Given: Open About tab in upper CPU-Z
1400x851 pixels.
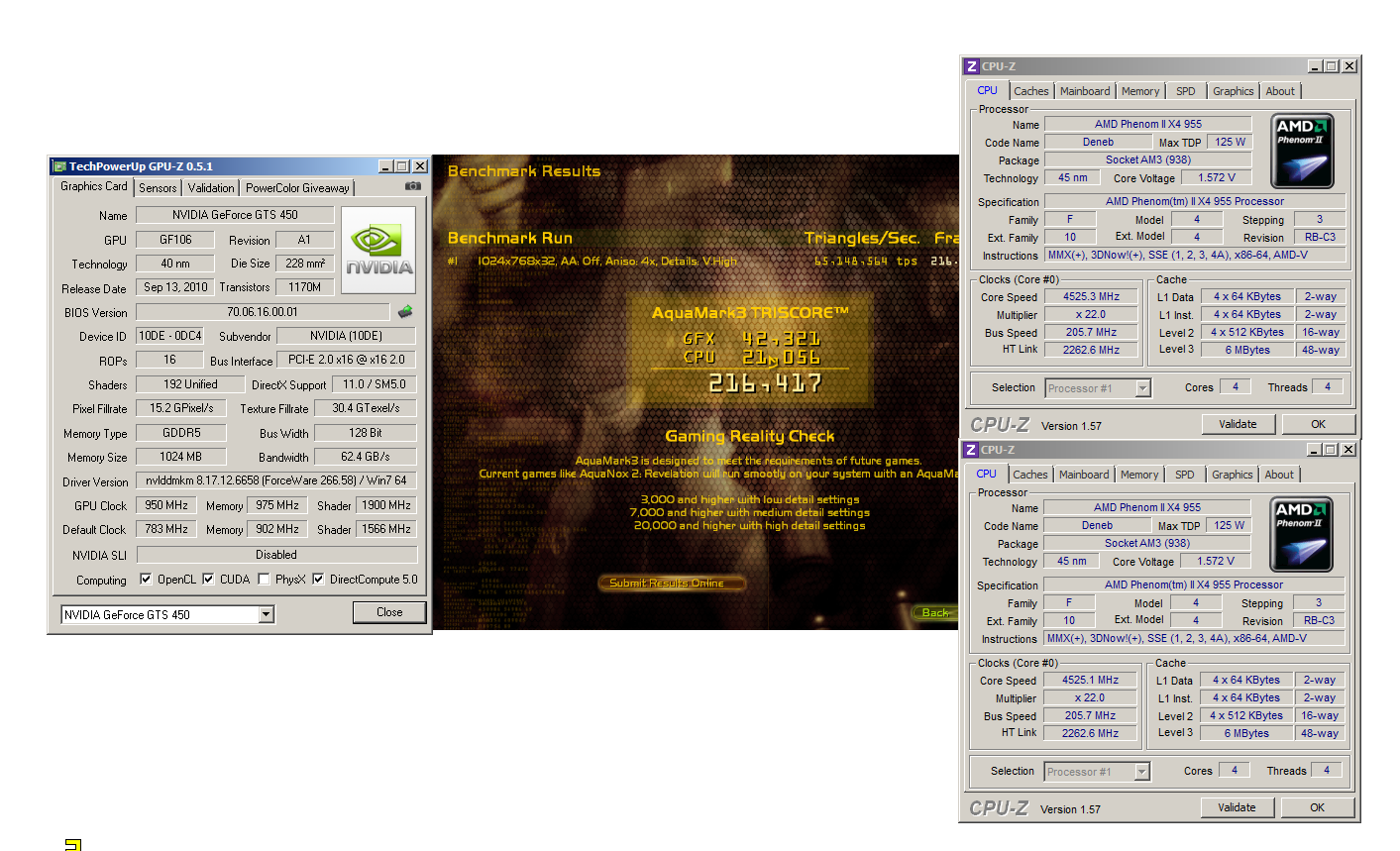Looking at the screenshot, I should coord(1280,91).
